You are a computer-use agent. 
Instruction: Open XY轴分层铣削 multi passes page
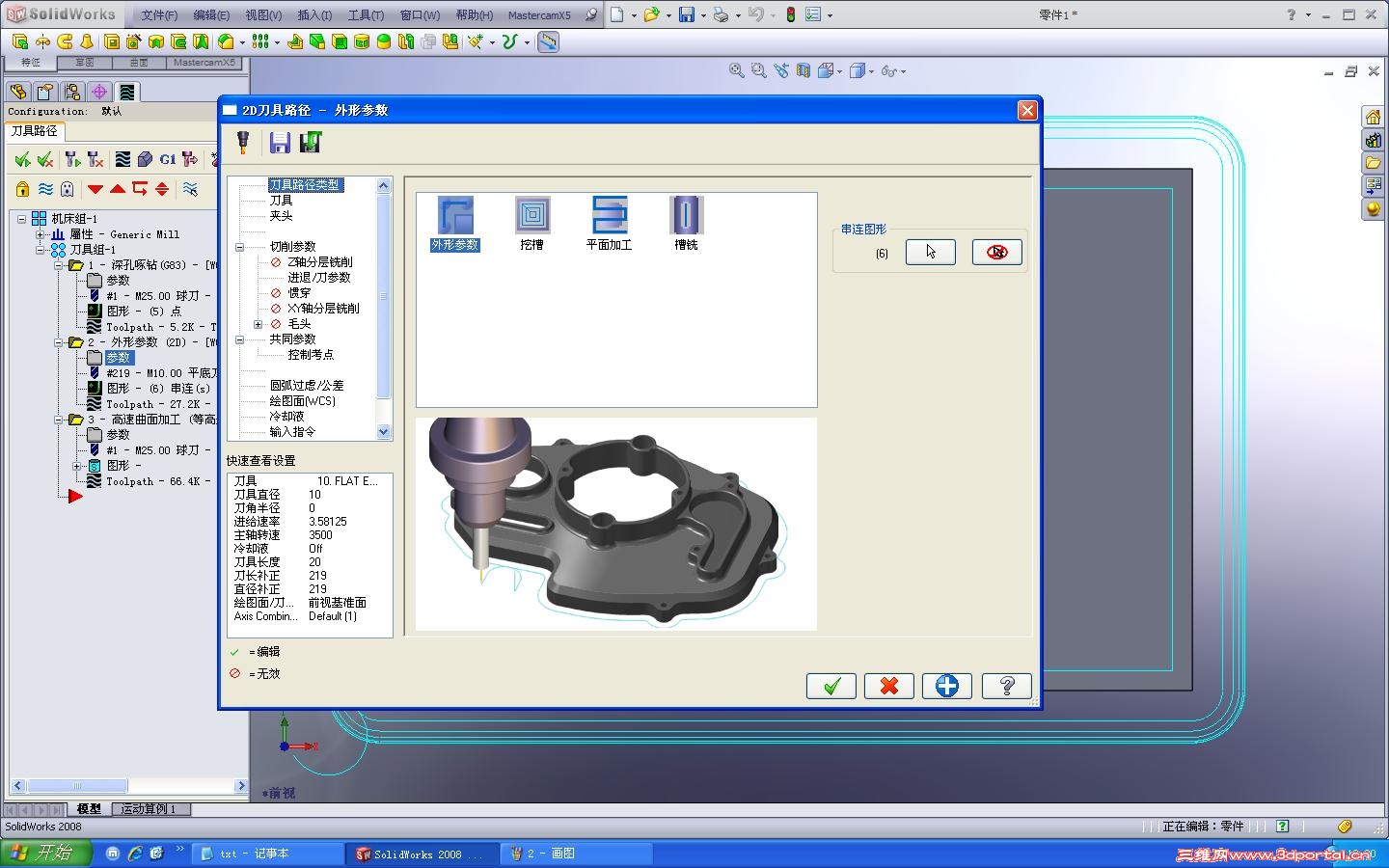(323, 309)
